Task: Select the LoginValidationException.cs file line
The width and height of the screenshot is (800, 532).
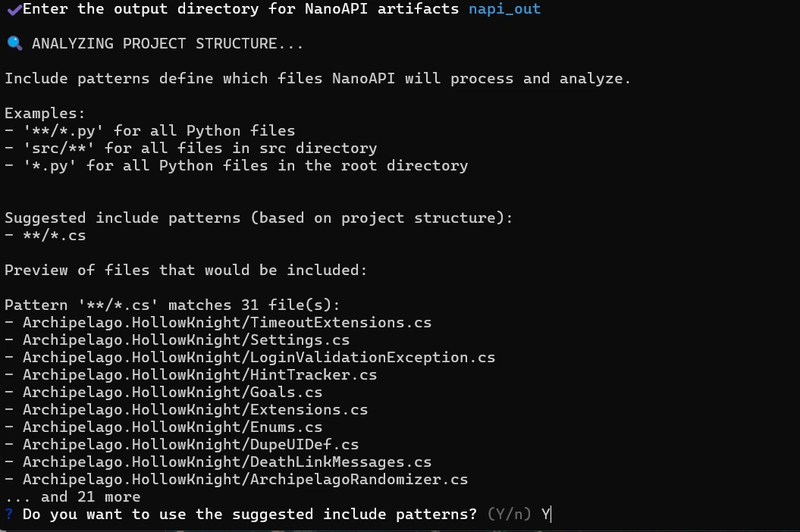Action: [x=250, y=358]
